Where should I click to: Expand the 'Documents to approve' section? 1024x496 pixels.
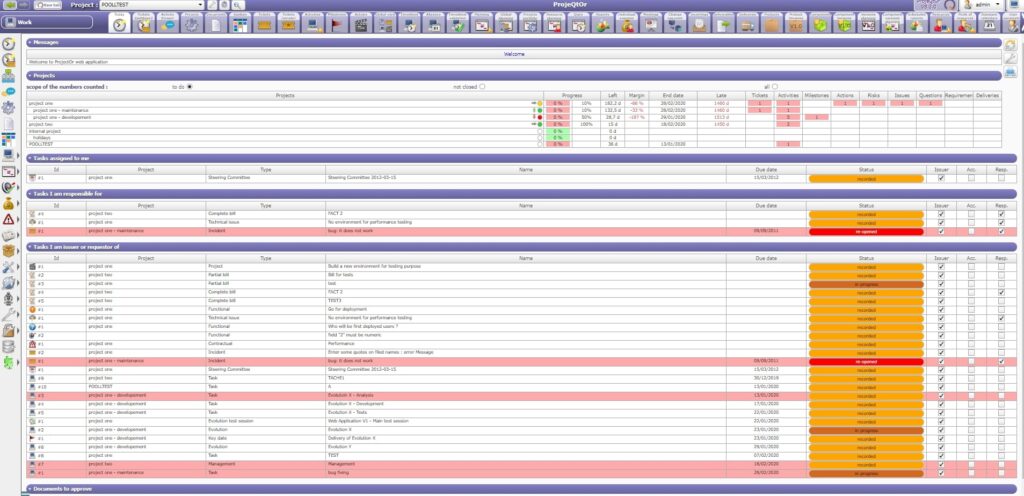tap(30, 489)
